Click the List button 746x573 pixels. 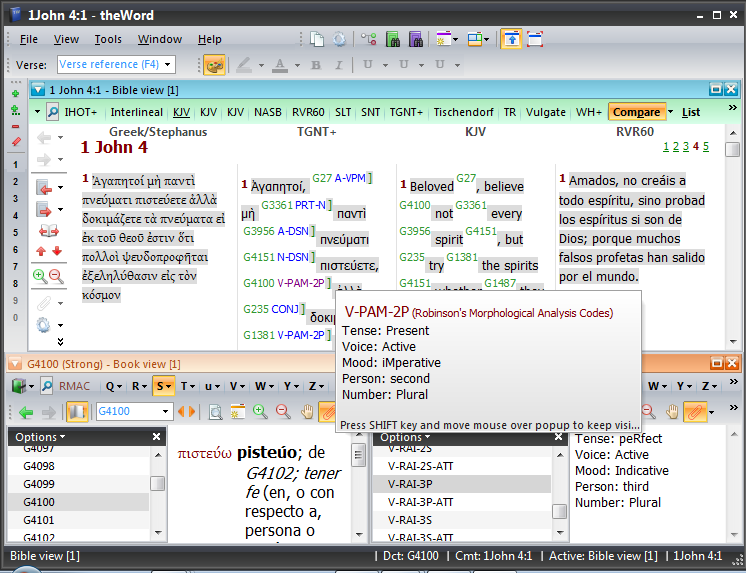[691, 112]
